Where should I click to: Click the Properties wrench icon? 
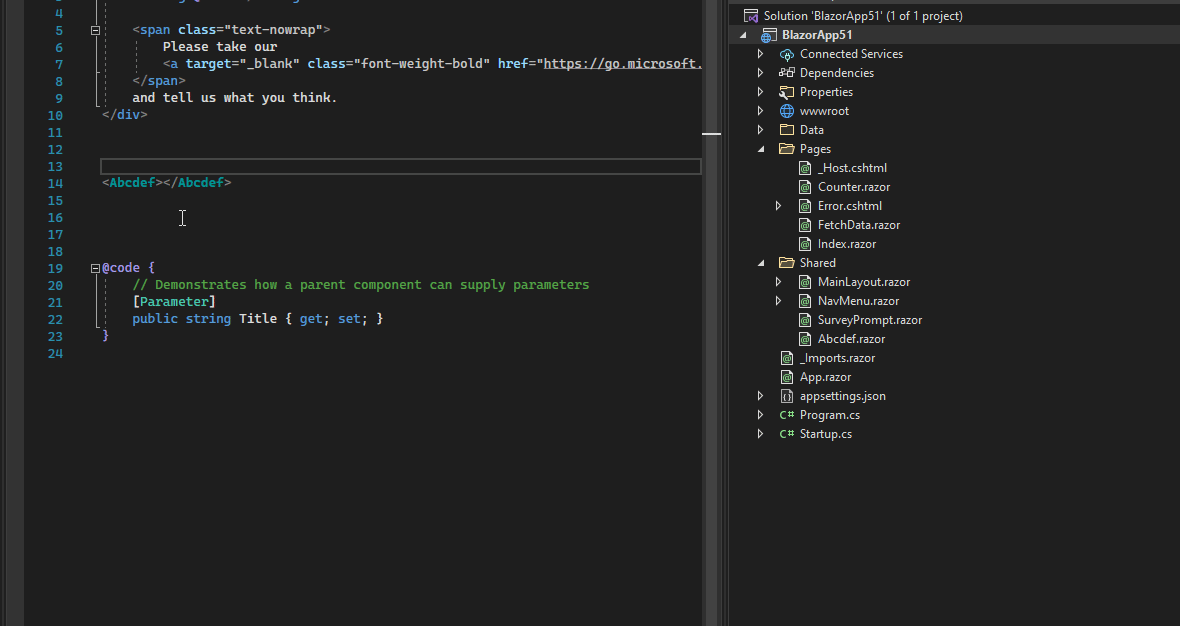point(786,92)
